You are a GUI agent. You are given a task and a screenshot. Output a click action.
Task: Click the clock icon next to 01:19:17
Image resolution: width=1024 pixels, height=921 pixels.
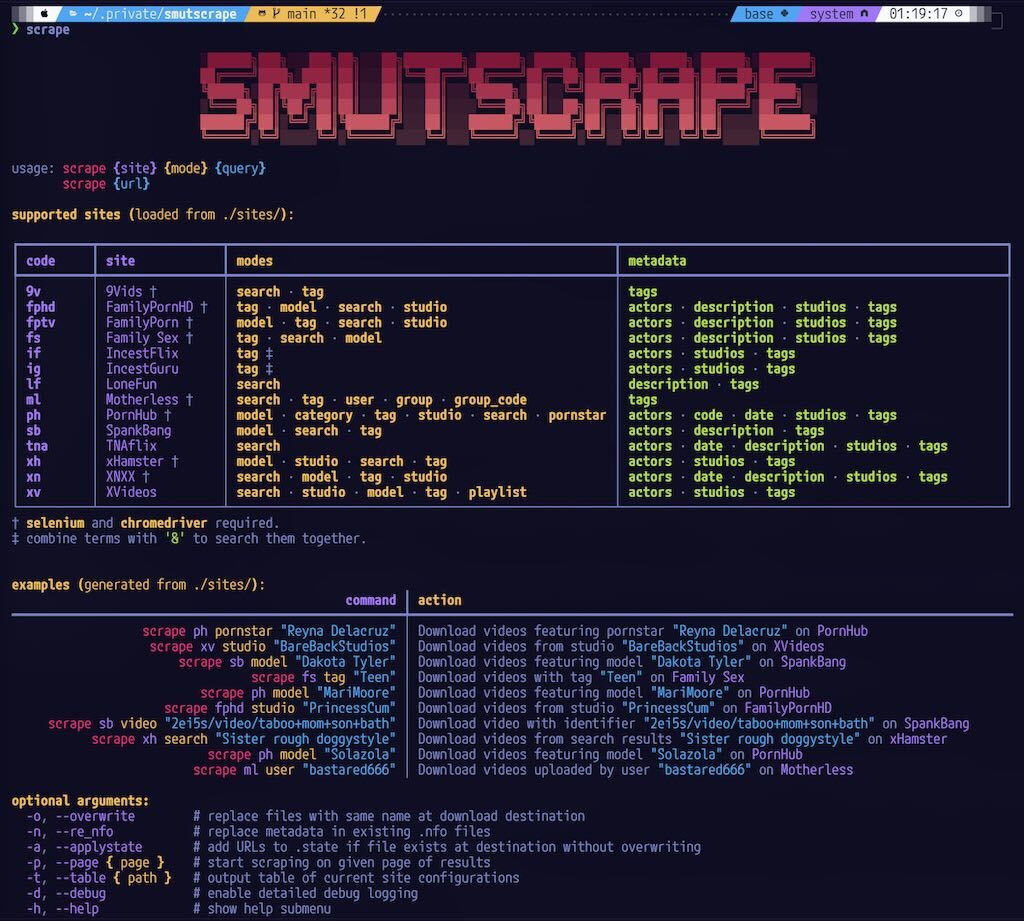coord(959,13)
